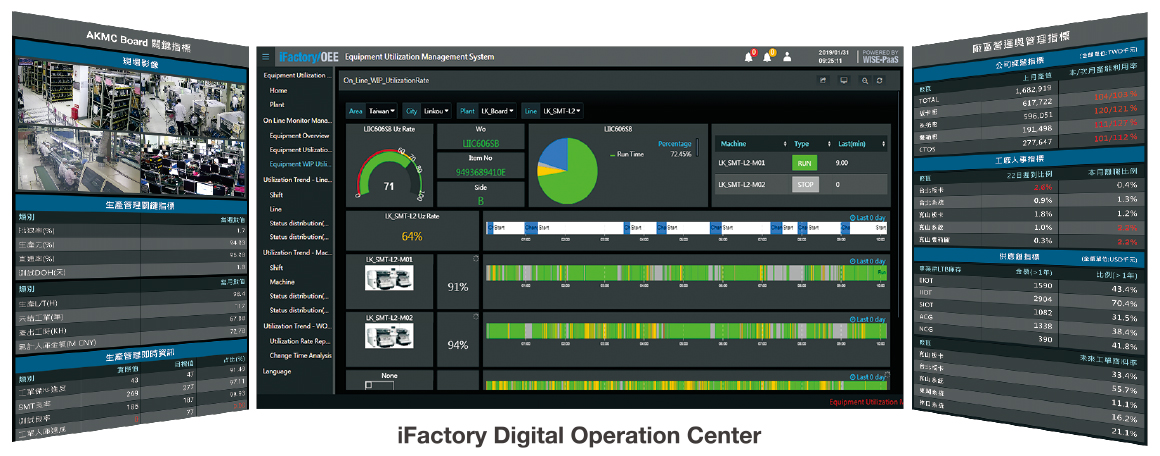Collapse Utilization Trend - Line sidebar group
This screenshot has height=456, width=1160.
pyautogui.click(x=296, y=179)
